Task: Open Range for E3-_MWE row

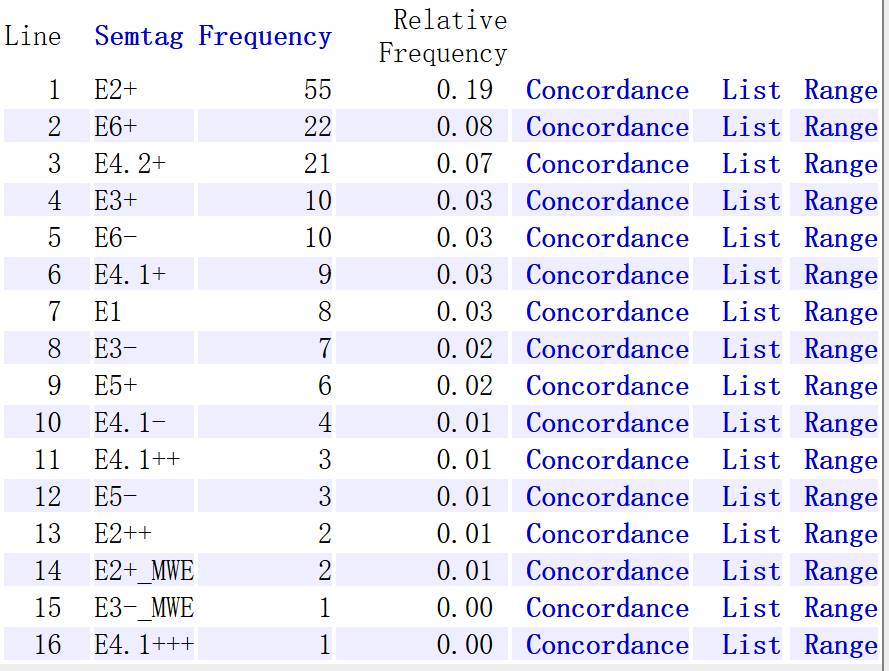Action: coord(840,608)
